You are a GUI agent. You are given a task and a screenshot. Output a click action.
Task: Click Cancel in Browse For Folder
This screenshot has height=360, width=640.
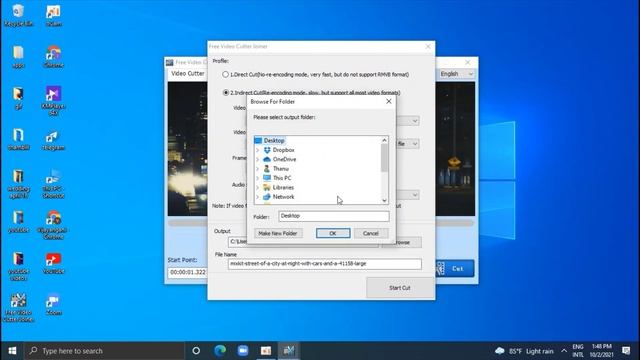click(x=371, y=233)
